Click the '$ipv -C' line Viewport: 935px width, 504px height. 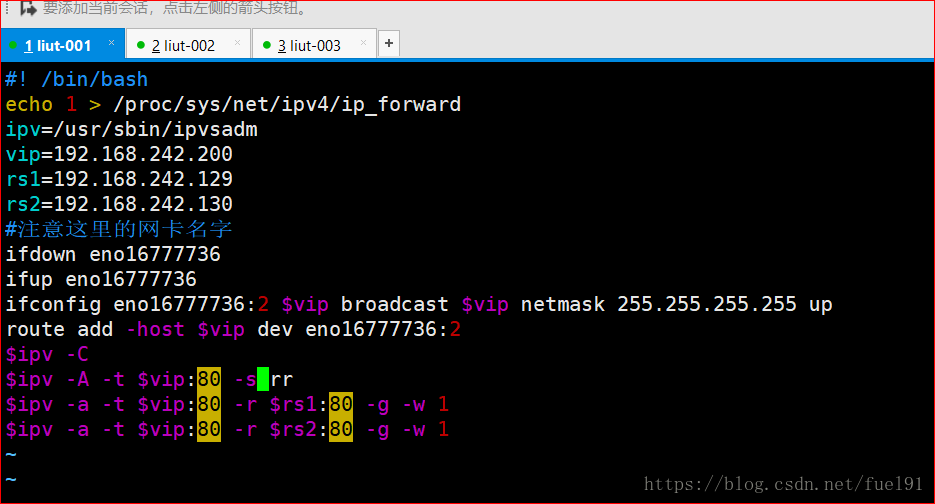point(47,355)
